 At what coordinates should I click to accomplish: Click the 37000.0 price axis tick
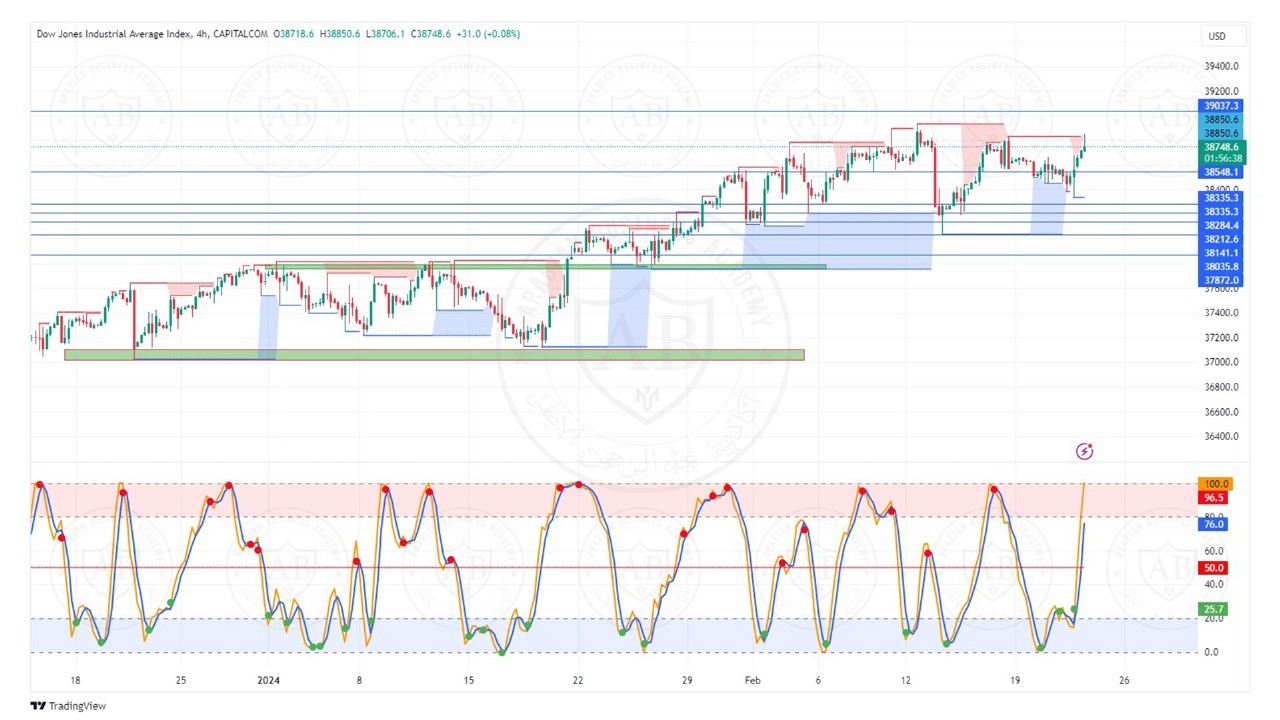point(1221,362)
